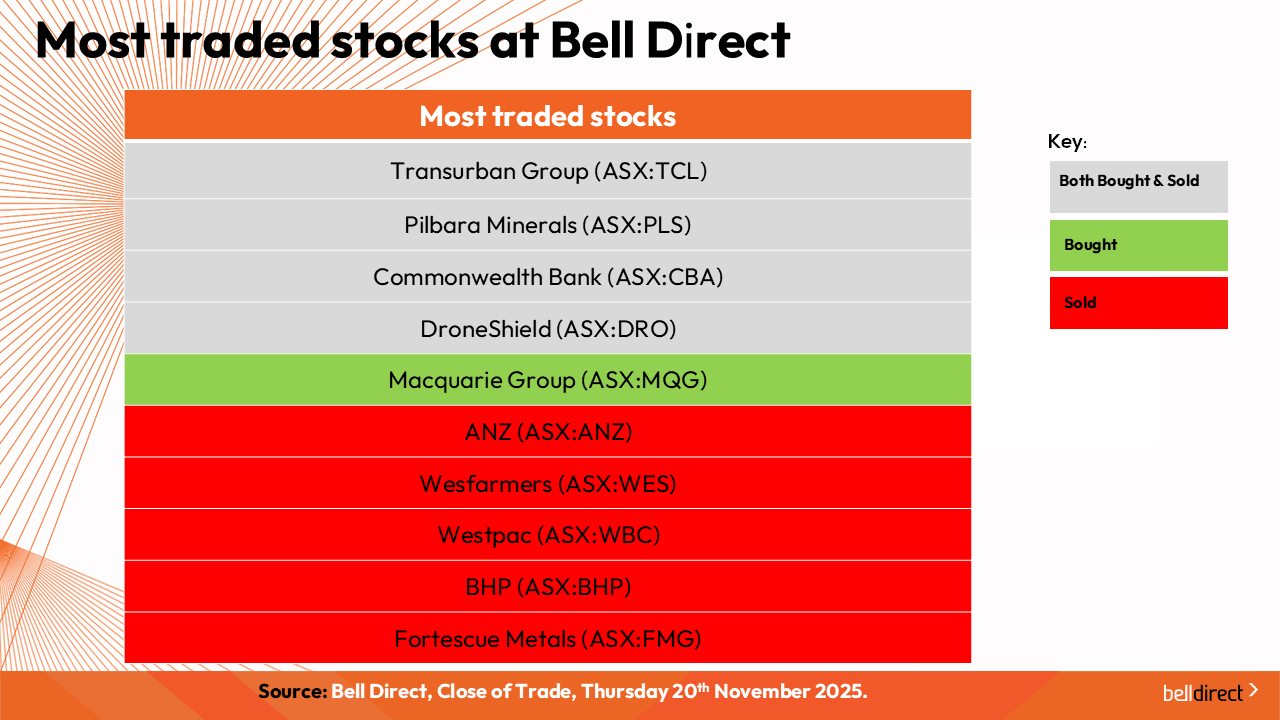Select the Transurban Group (ASX:TCL) row
This screenshot has height=720, width=1280.
pyautogui.click(x=548, y=171)
